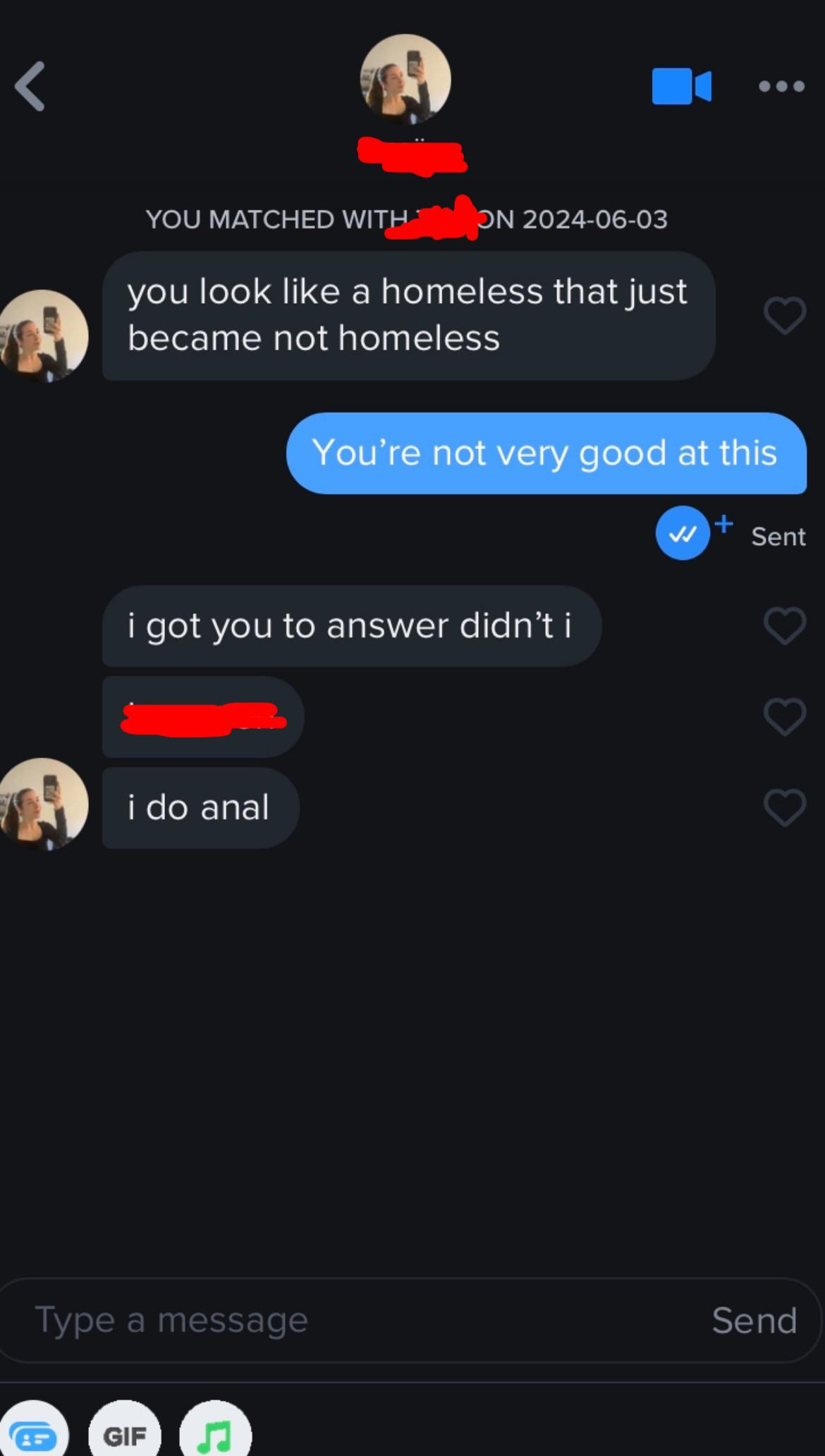The width and height of the screenshot is (825, 1456).
Task: Tap the "You're not very good at this" bubble
Action: 546,453
